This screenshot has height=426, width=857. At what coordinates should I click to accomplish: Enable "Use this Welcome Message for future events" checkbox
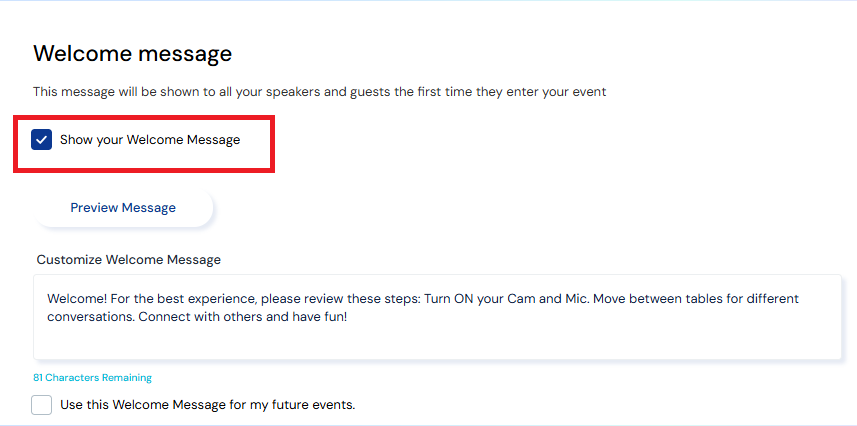click(x=42, y=405)
